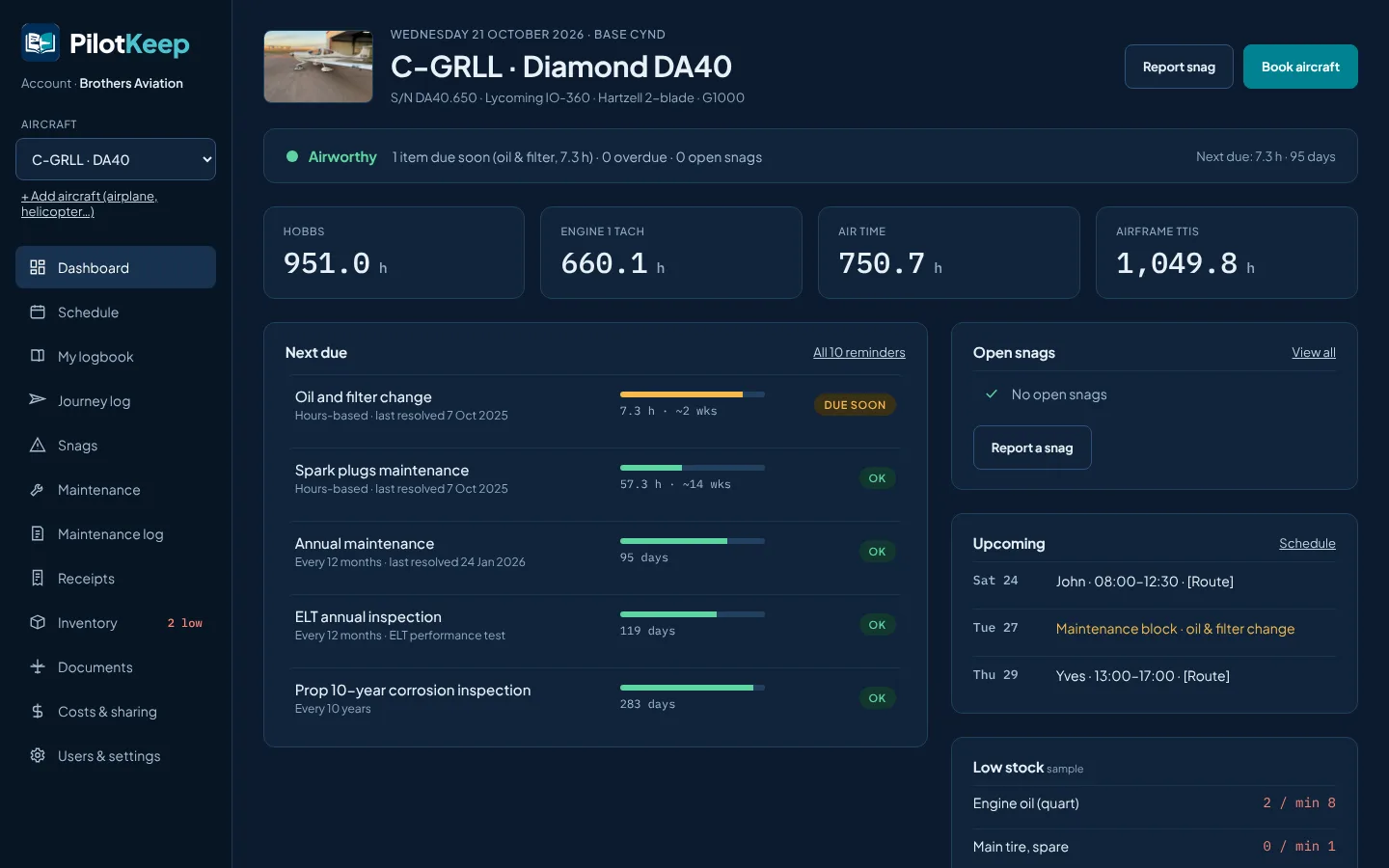Click the Costs & sharing dollar icon
Screen dimensions: 1389x868
point(38,711)
